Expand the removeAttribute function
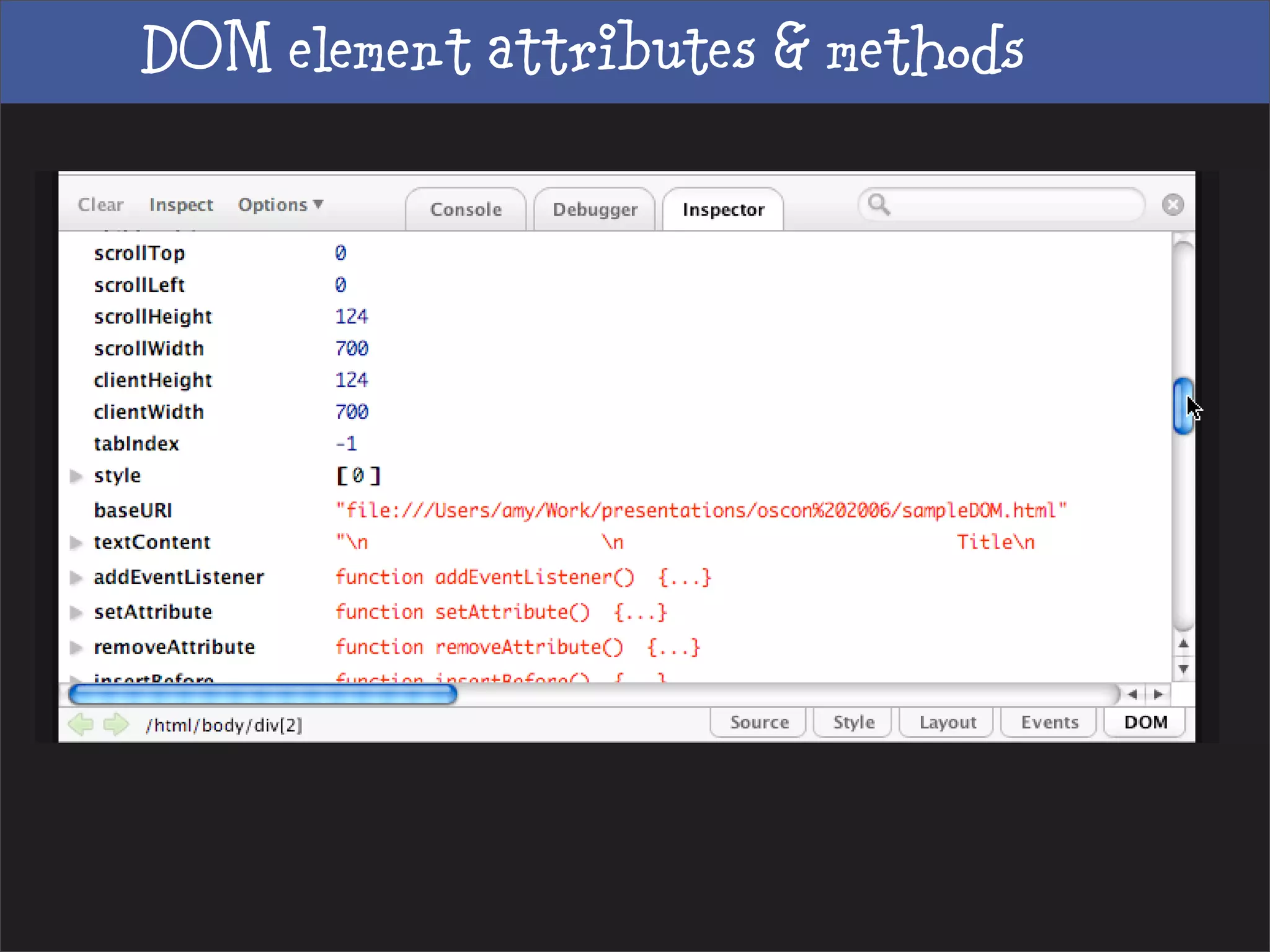The image size is (1270, 952). point(76,648)
